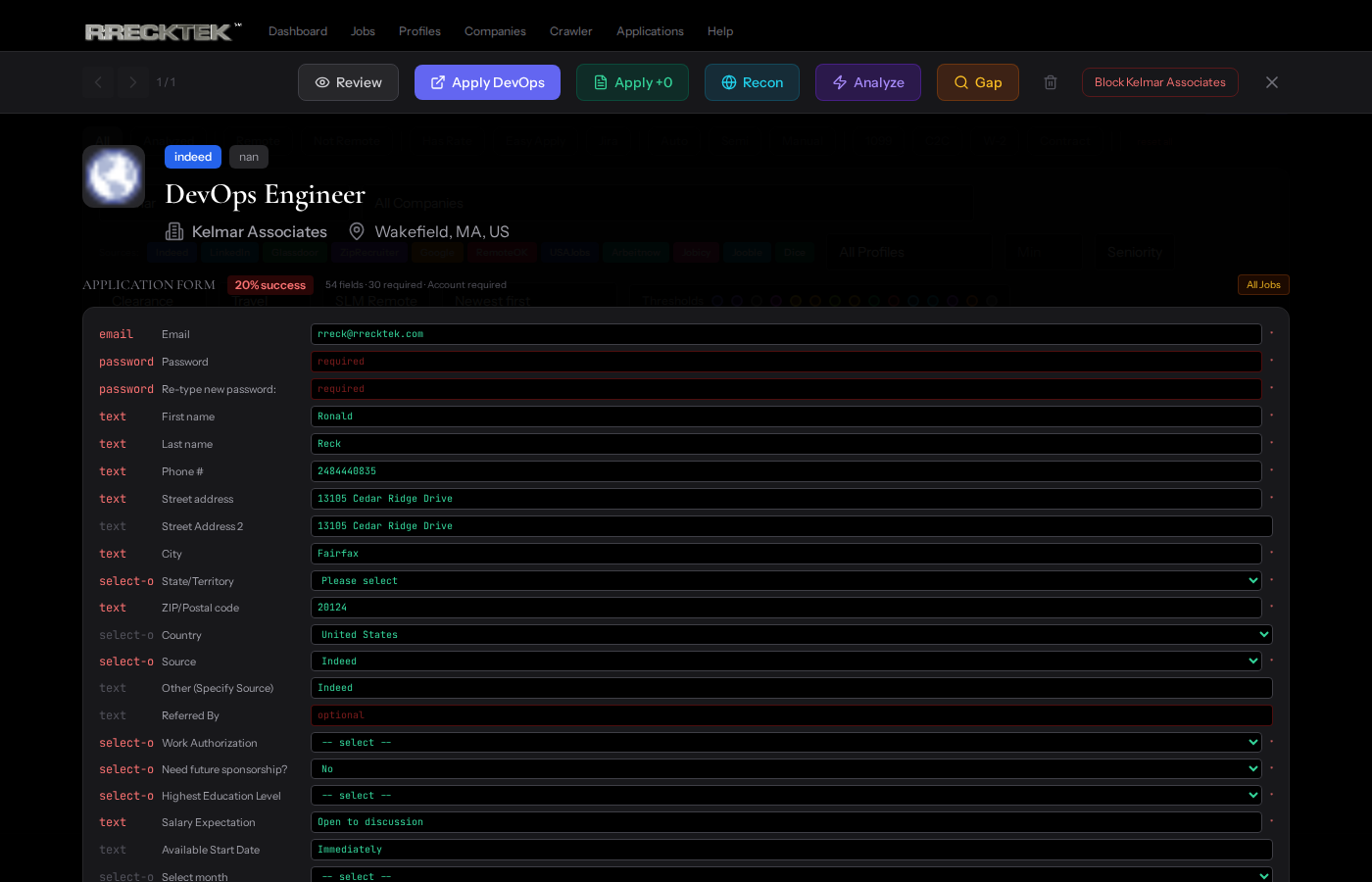Open the Gap analysis button

pos(977,82)
